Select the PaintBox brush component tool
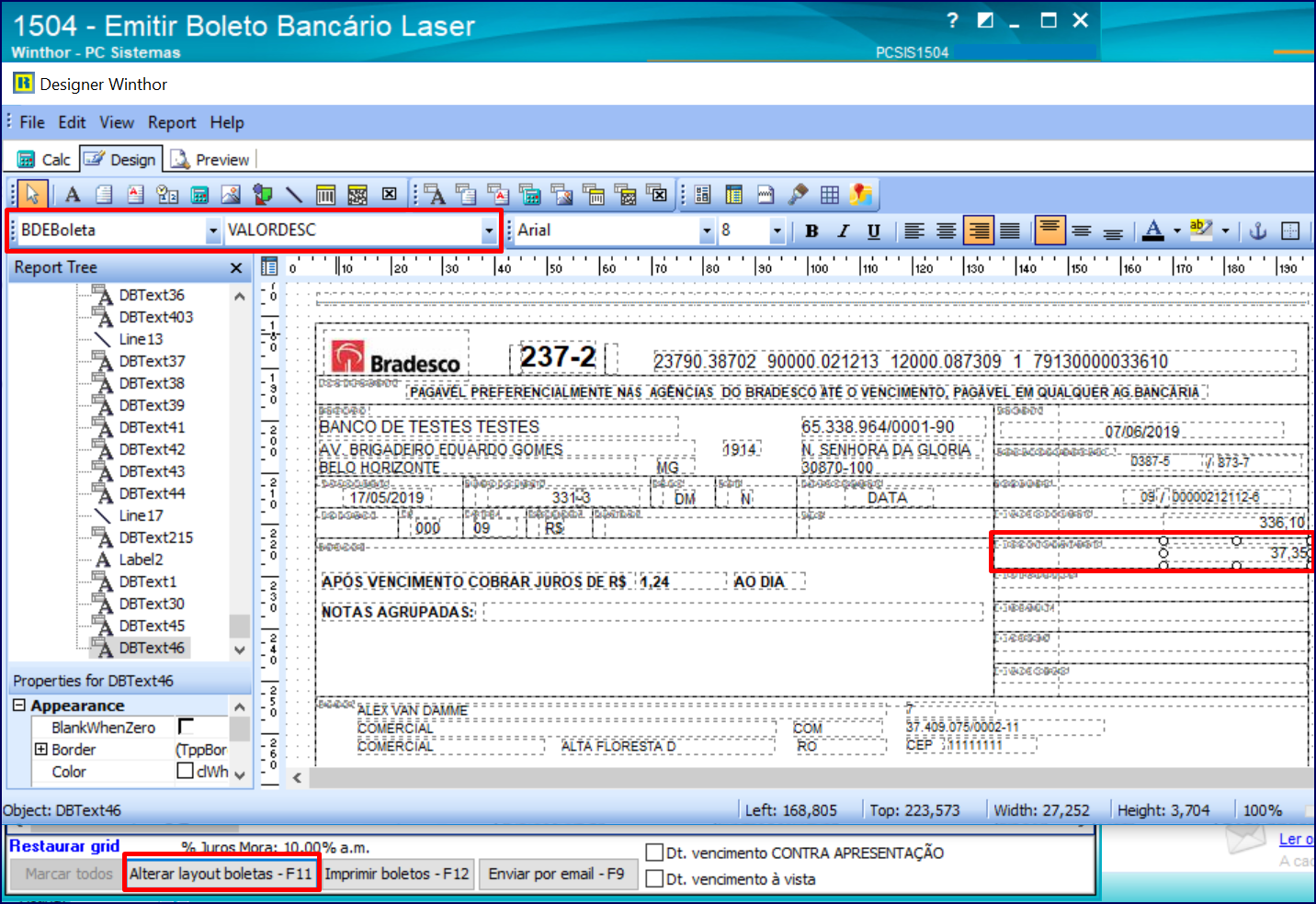Viewport: 1316px width, 904px height. (x=798, y=194)
